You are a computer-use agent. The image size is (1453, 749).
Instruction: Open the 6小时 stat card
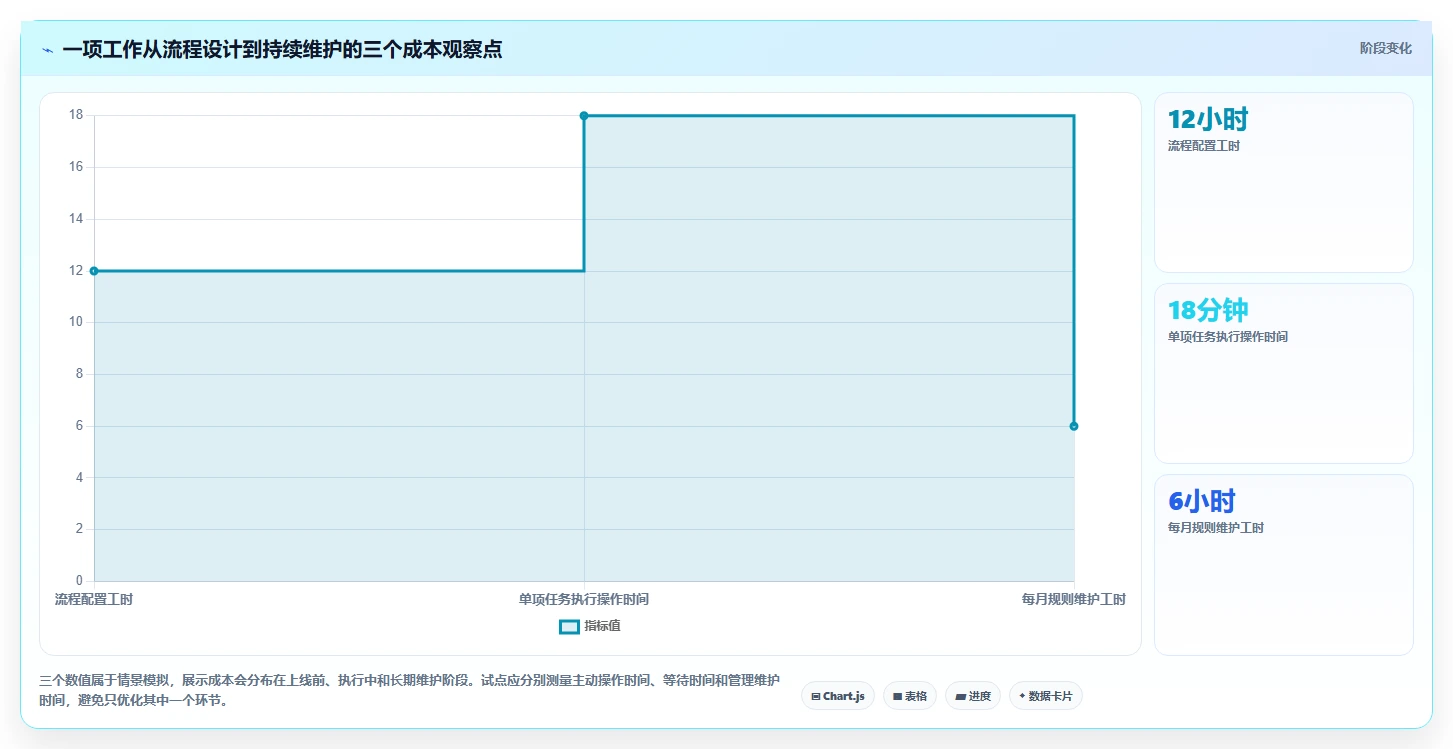pyautogui.click(x=1284, y=564)
